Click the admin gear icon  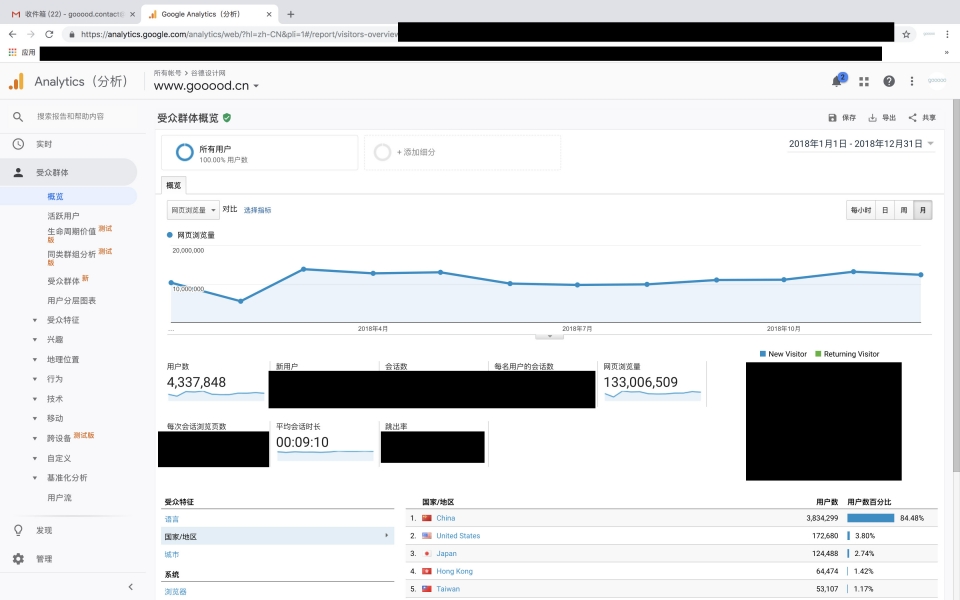pos(18,558)
